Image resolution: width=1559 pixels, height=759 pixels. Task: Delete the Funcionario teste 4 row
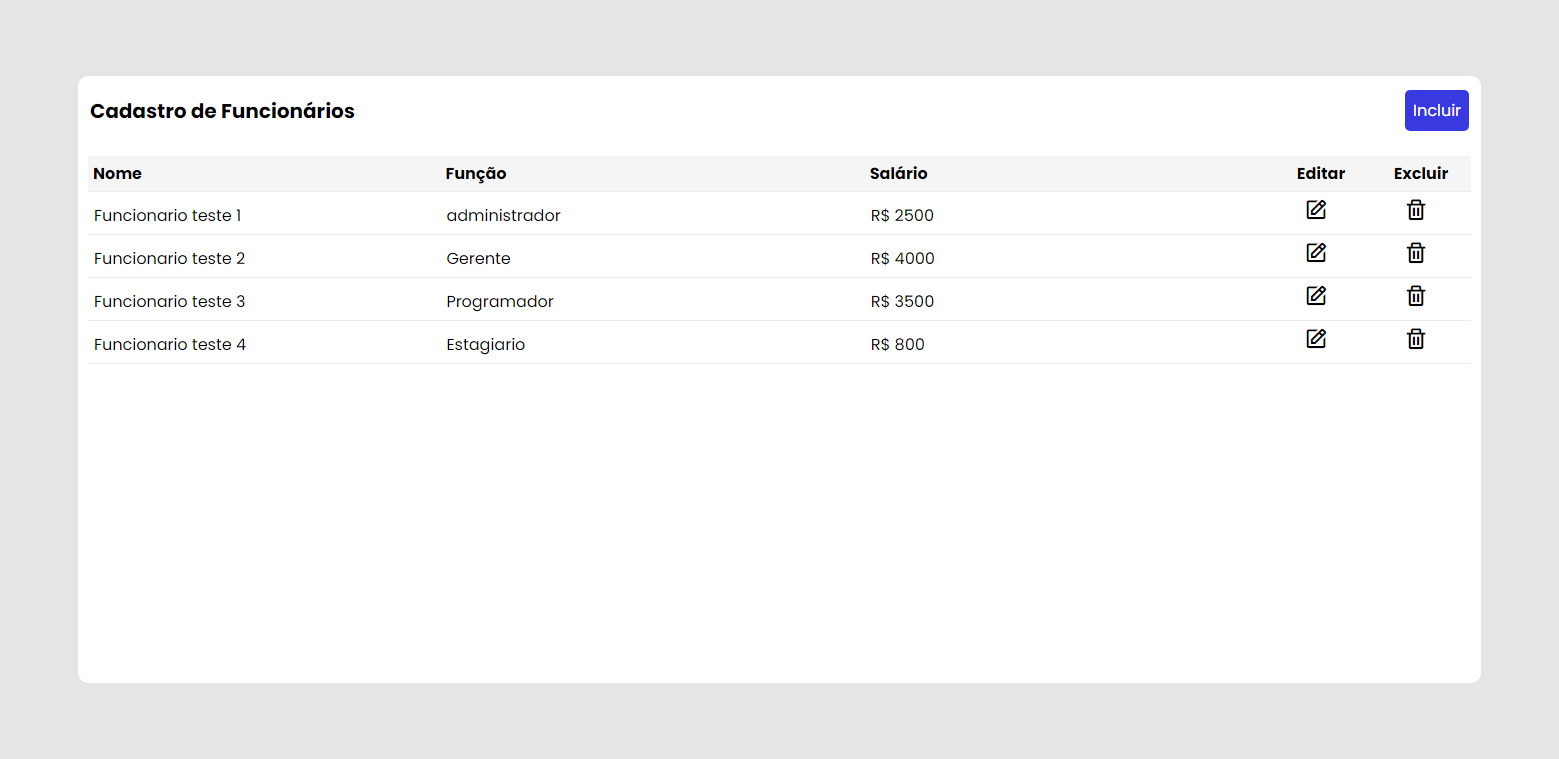(1416, 339)
